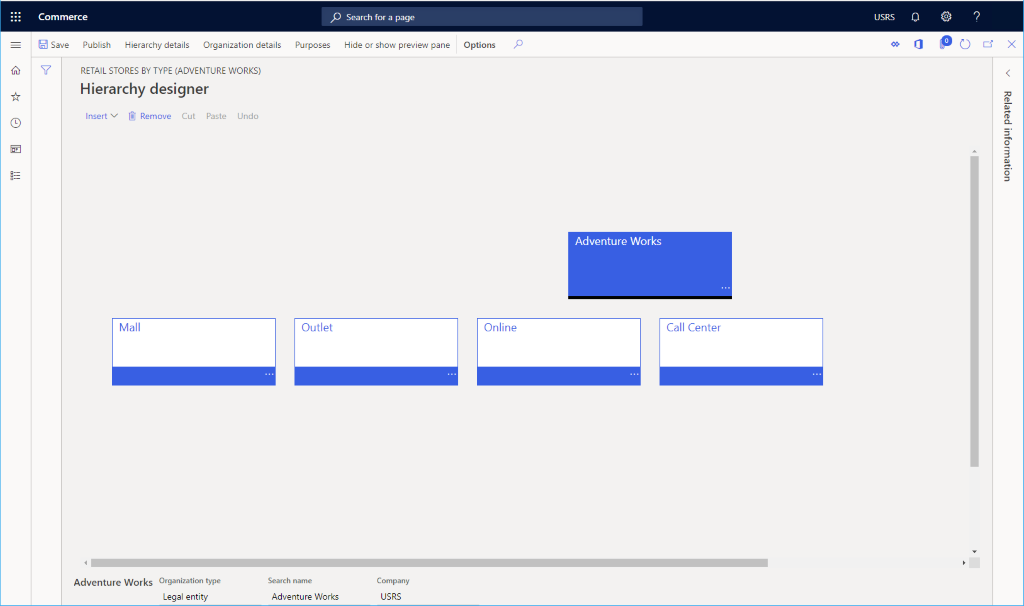Expand the navigation pane hamburger icon
The width and height of the screenshot is (1024, 606).
click(16, 45)
